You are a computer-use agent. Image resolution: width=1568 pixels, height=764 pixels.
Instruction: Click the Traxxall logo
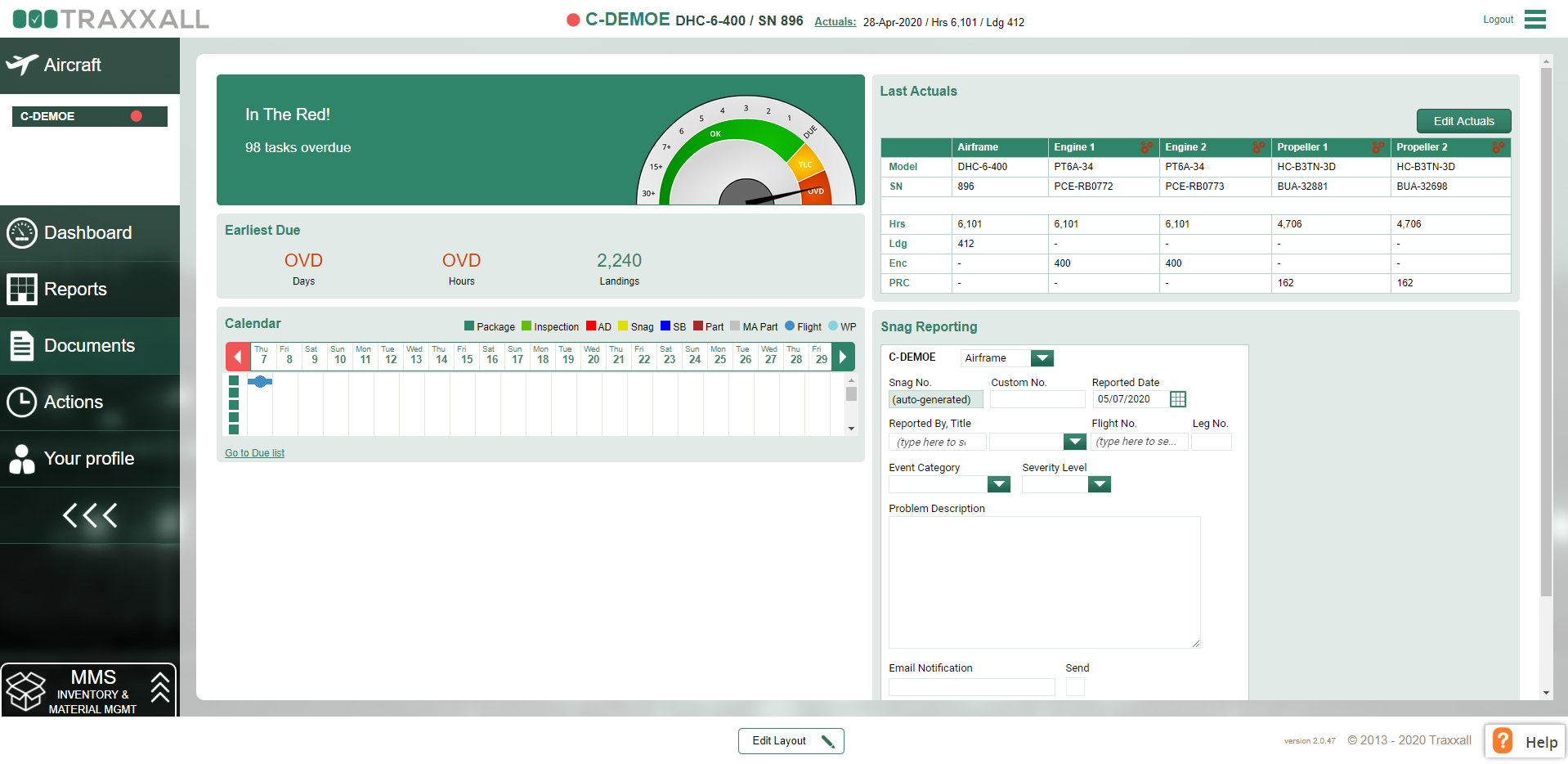click(111, 19)
